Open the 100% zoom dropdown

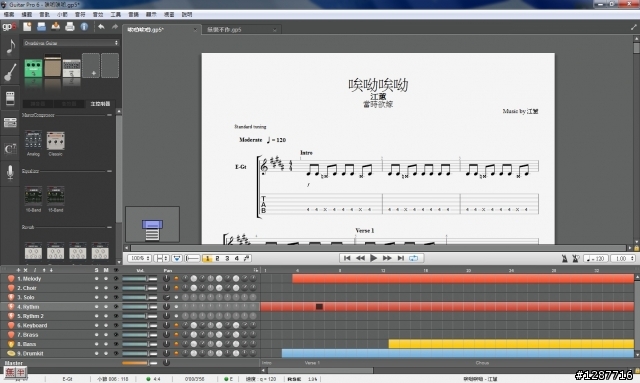pos(139,258)
